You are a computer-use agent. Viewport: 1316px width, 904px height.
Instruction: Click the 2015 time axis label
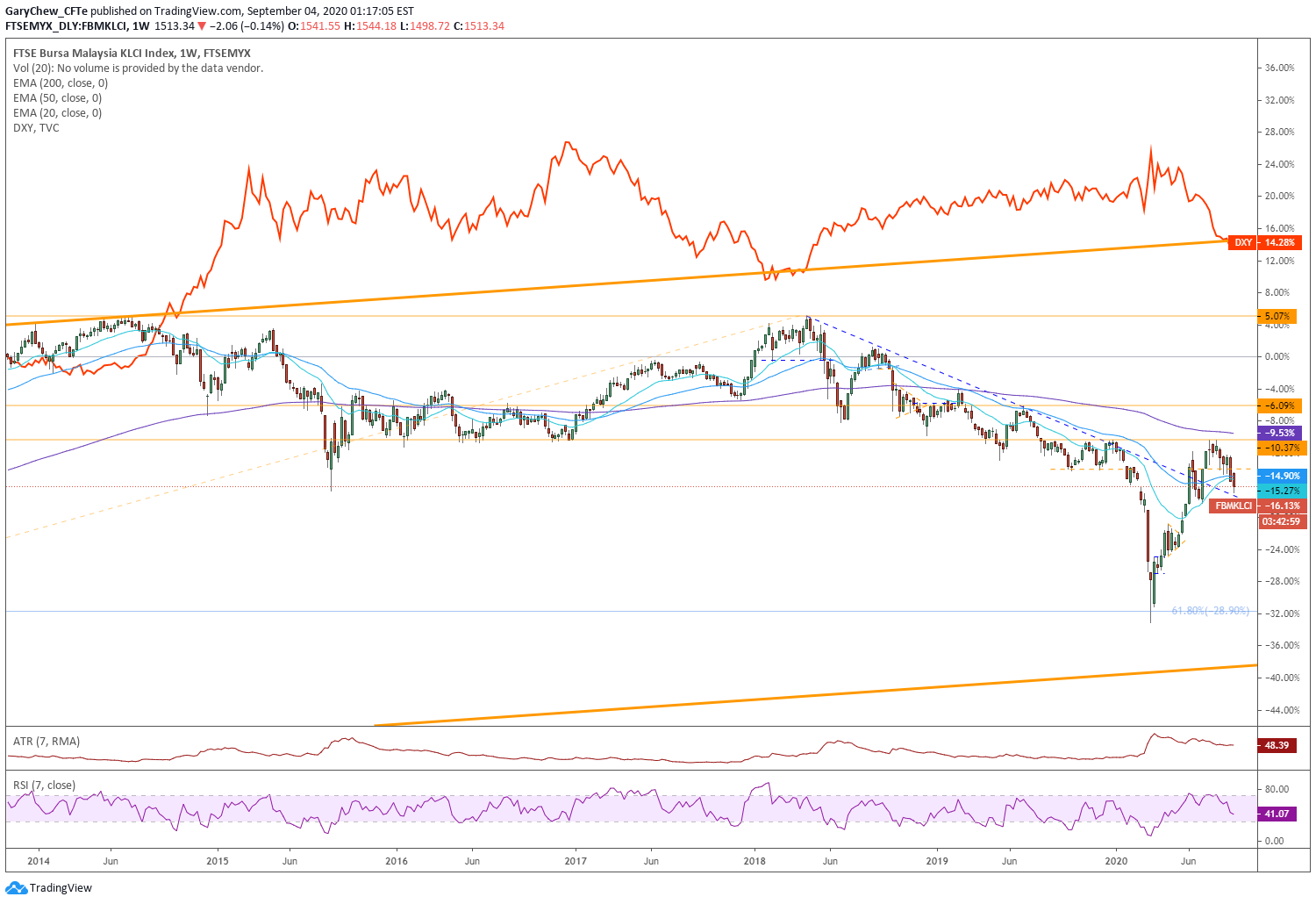(218, 861)
